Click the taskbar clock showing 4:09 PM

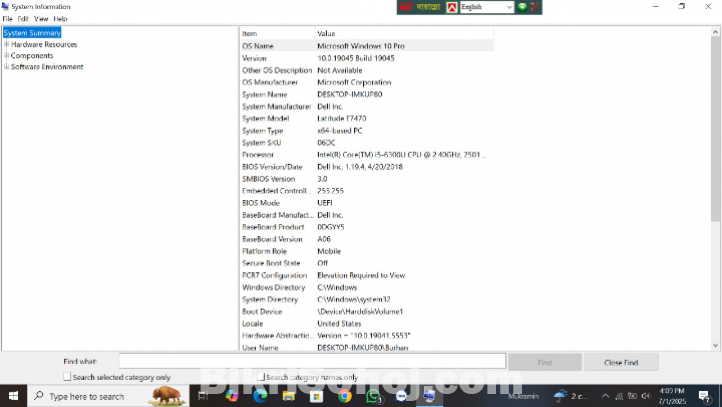(x=672, y=396)
